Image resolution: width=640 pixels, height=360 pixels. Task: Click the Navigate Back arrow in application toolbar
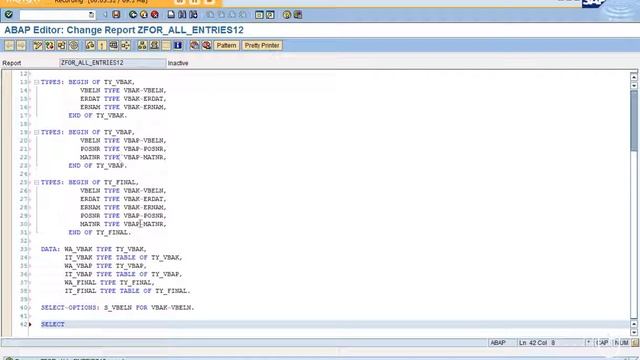click(x=9, y=45)
